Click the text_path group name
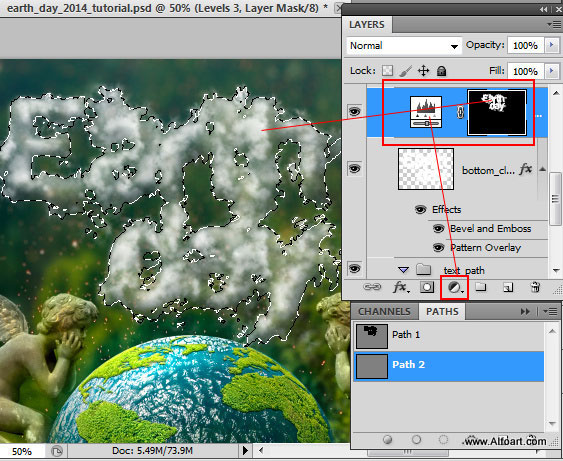The image size is (563, 461). coord(464,270)
